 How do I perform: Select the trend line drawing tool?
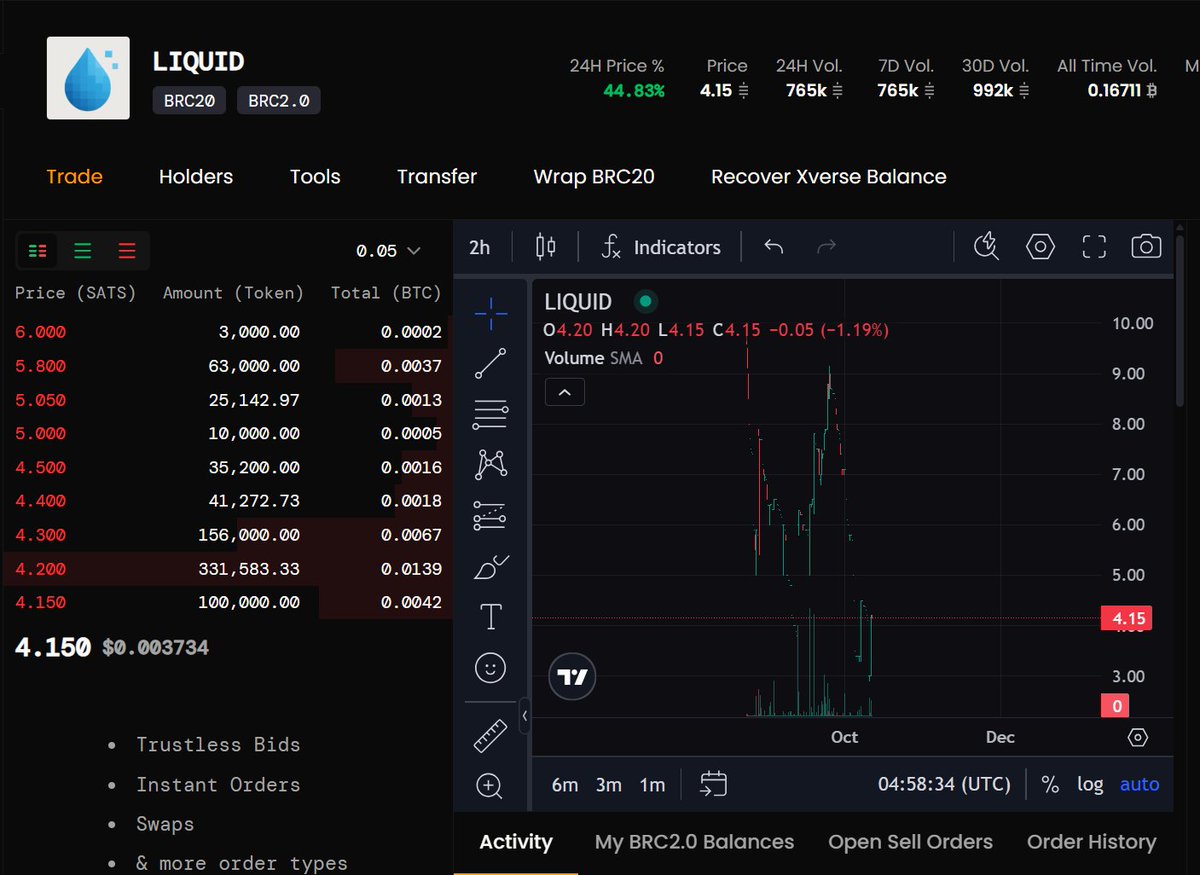coord(490,364)
